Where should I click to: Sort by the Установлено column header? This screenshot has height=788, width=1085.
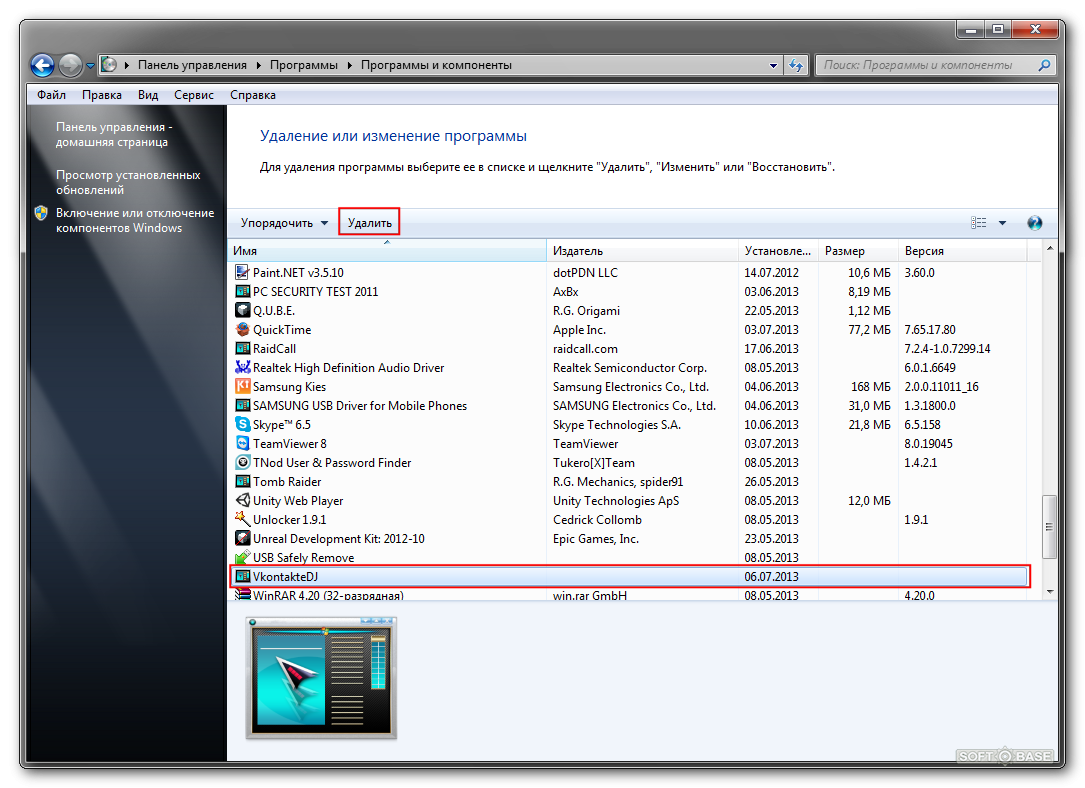point(778,250)
